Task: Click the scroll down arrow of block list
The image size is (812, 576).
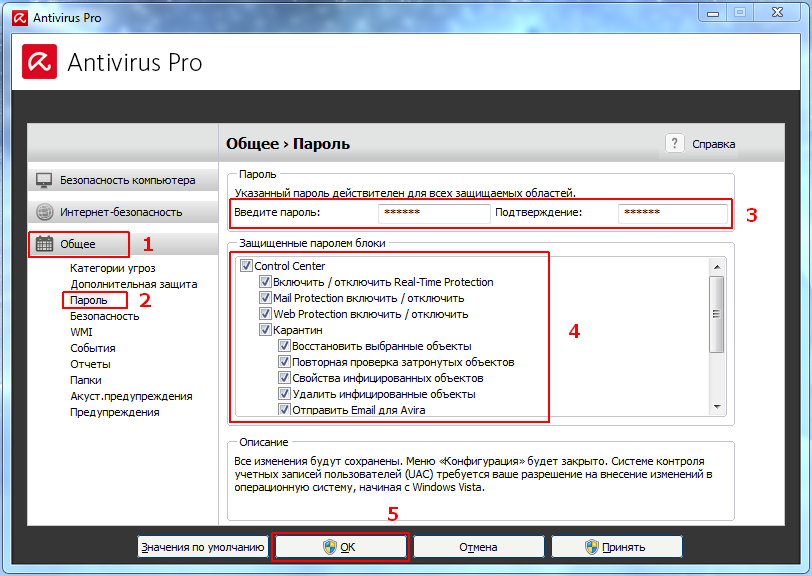Action: (x=717, y=407)
